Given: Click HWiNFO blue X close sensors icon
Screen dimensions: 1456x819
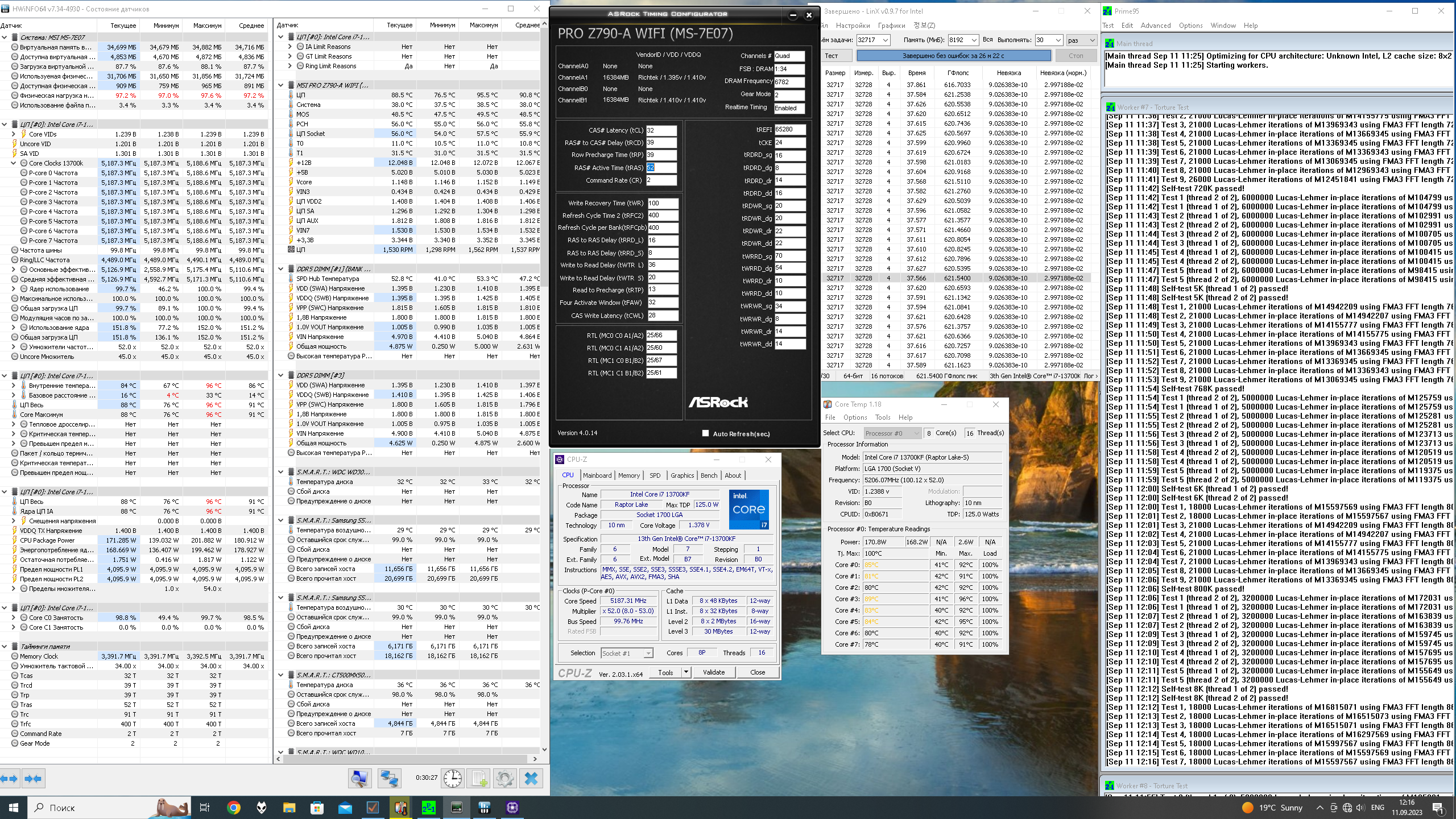Looking at the screenshot, I should click(x=531, y=778).
